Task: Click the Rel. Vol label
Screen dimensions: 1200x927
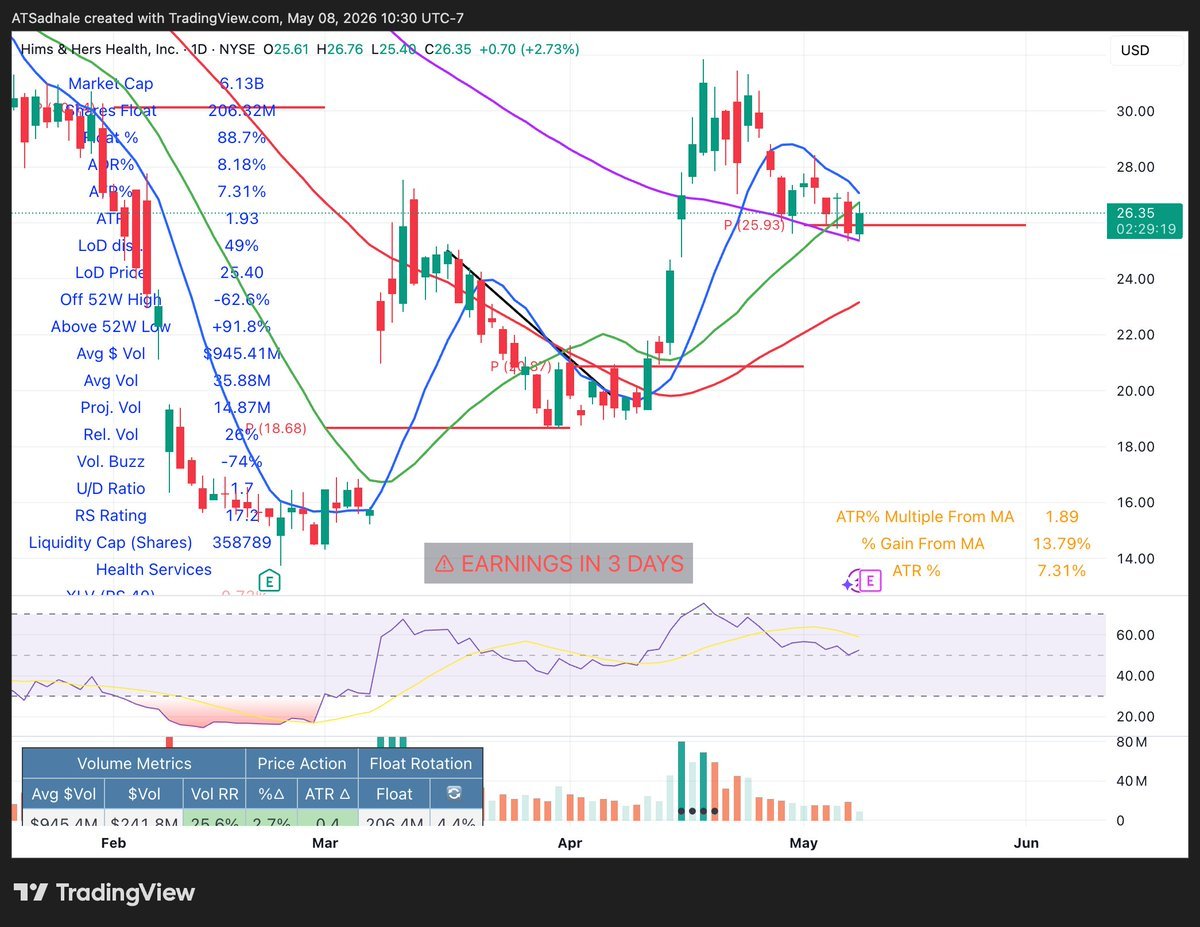Action: [x=111, y=435]
